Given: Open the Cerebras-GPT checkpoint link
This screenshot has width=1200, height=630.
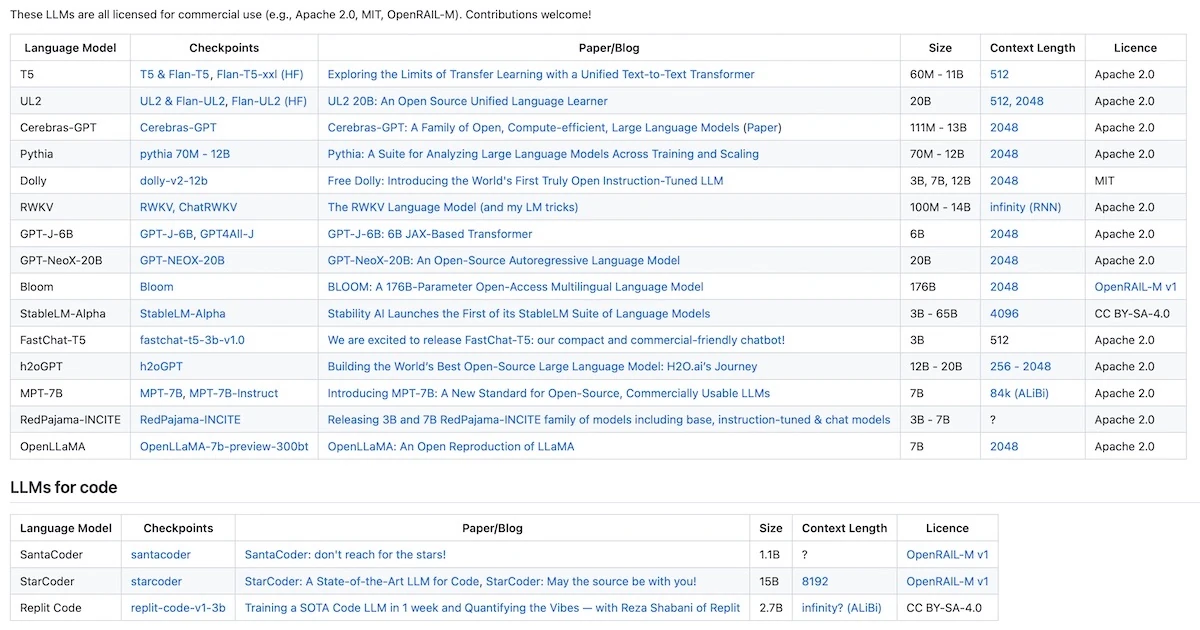Looking at the screenshot, I should 178,127.
